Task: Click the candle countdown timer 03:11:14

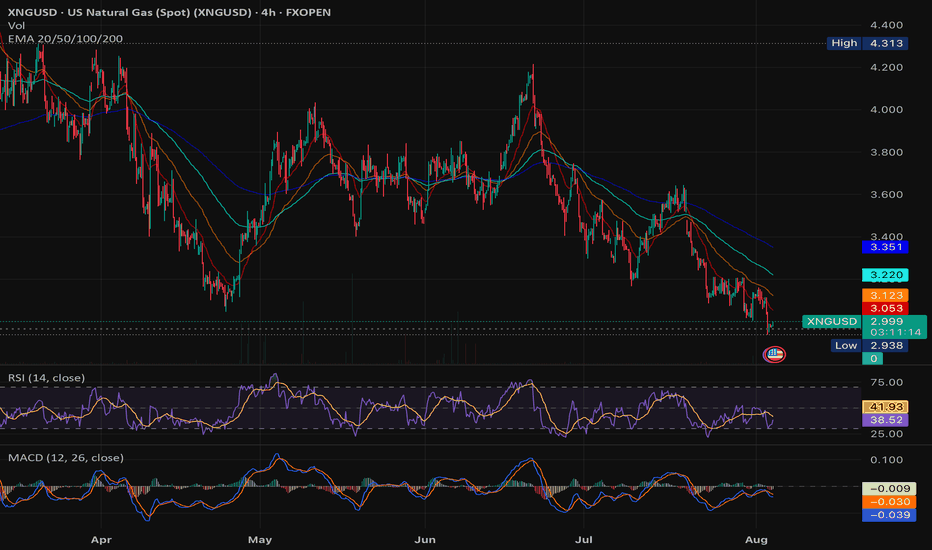Action: (895, 332)
